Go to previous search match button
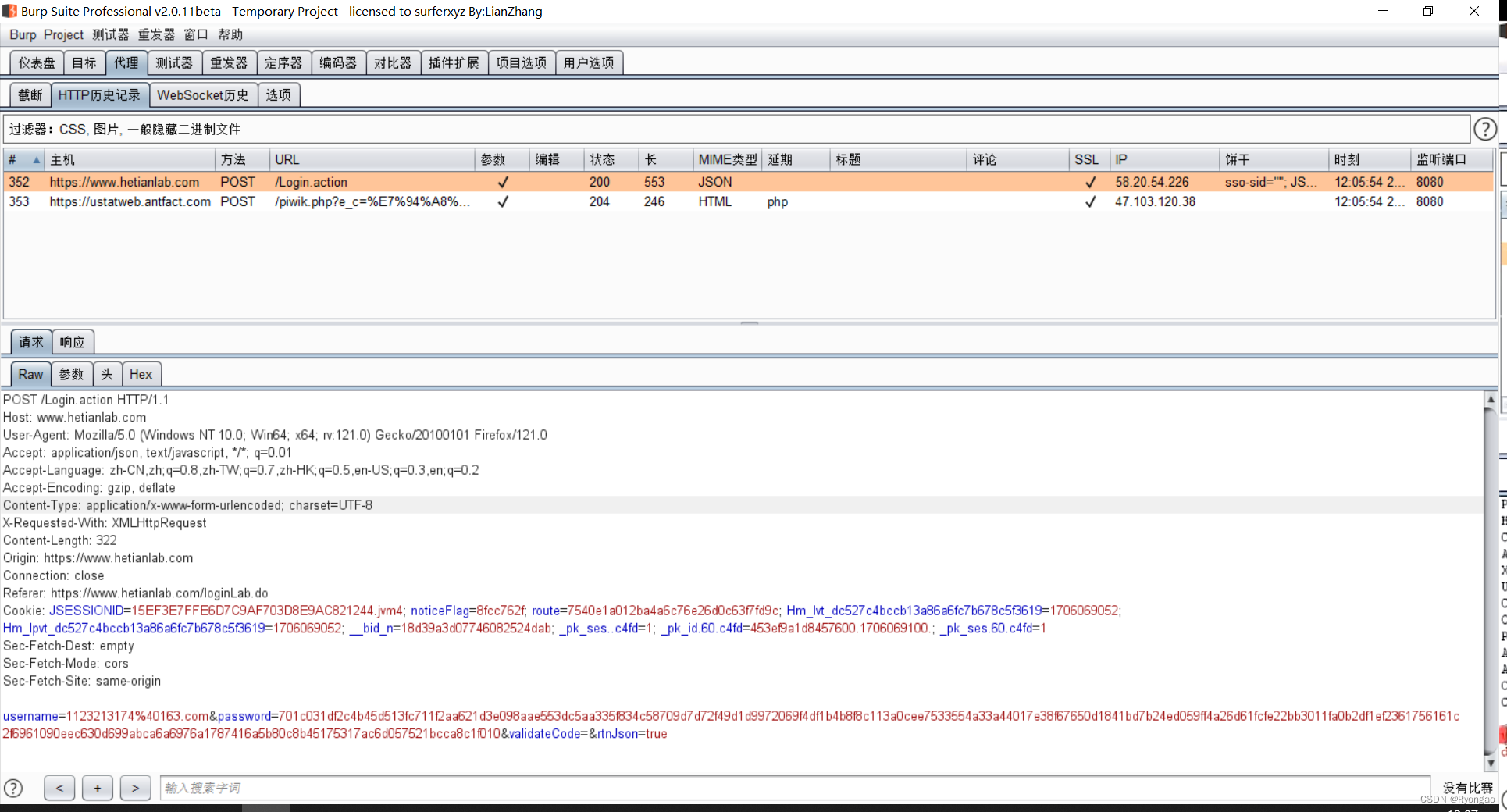 point(59,788)
